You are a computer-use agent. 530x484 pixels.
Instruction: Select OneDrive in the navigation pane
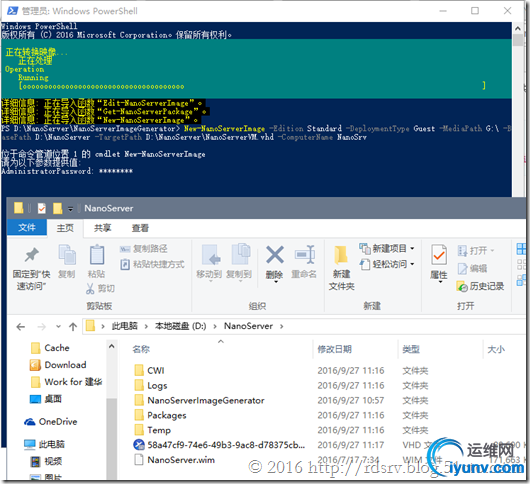(x=51, y=421)
